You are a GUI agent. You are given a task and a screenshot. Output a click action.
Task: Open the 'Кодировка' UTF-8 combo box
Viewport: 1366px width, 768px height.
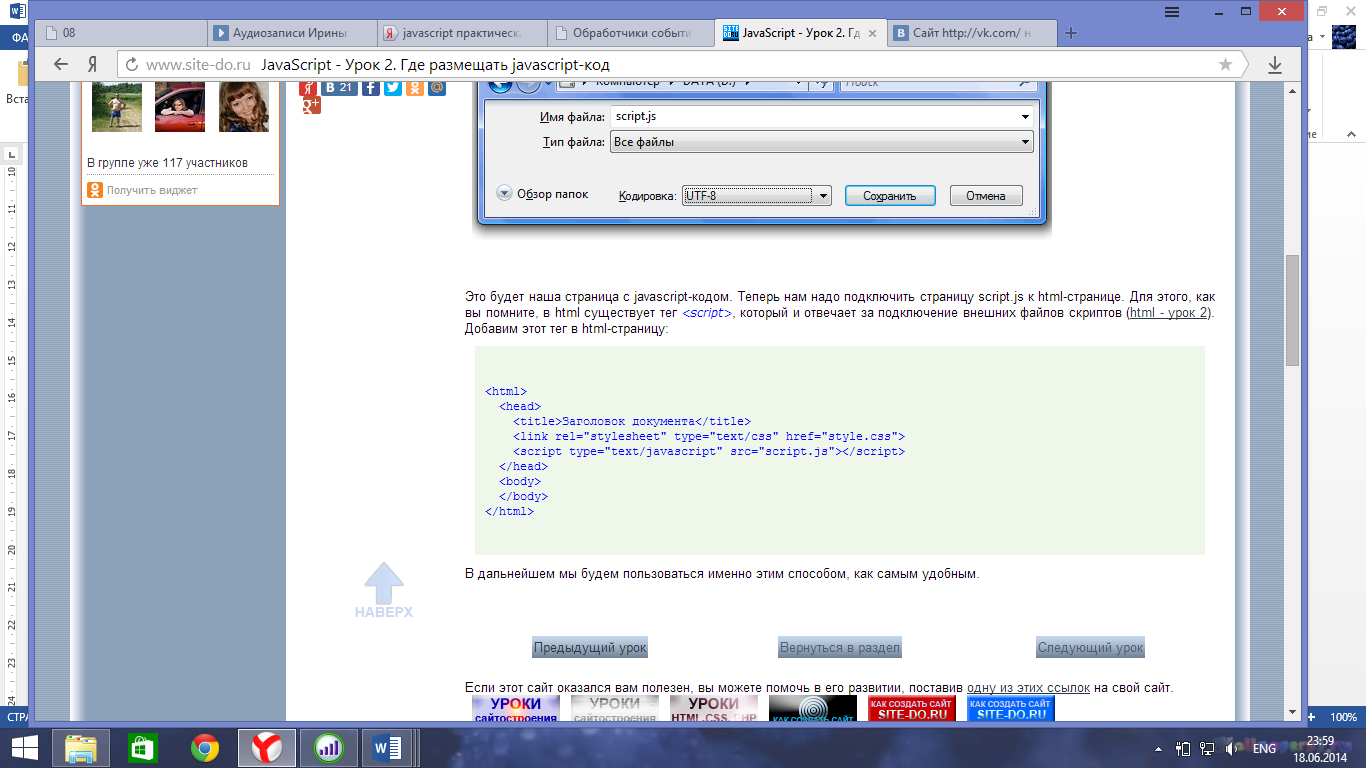click(x=756, y=196)
